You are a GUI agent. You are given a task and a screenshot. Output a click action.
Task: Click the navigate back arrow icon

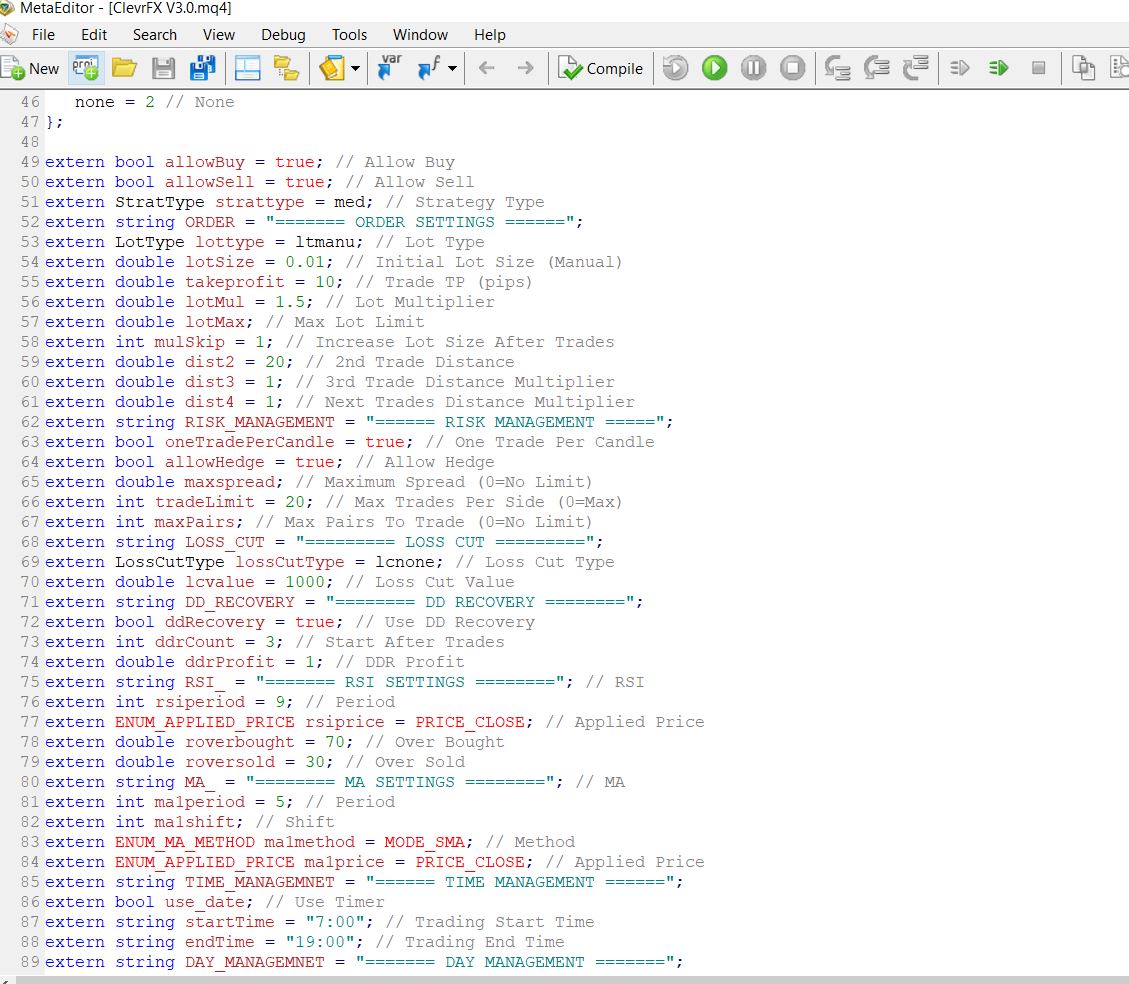(x=486, y=68)
